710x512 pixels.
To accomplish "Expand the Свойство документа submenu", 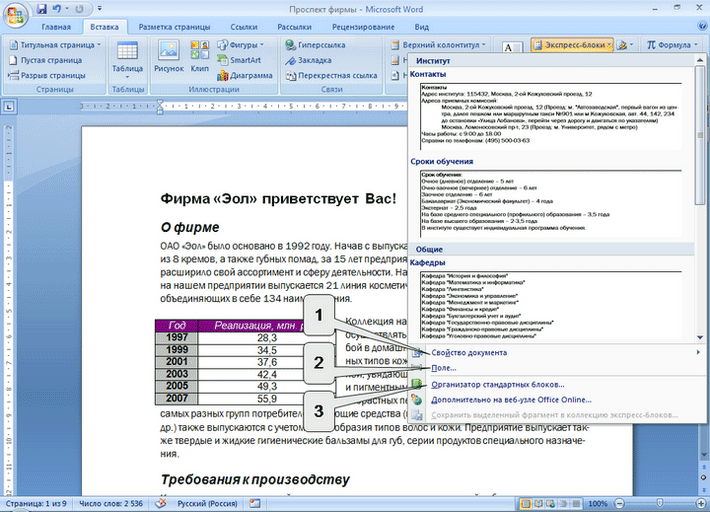I will pyautogui.click(x=698, y=352).
